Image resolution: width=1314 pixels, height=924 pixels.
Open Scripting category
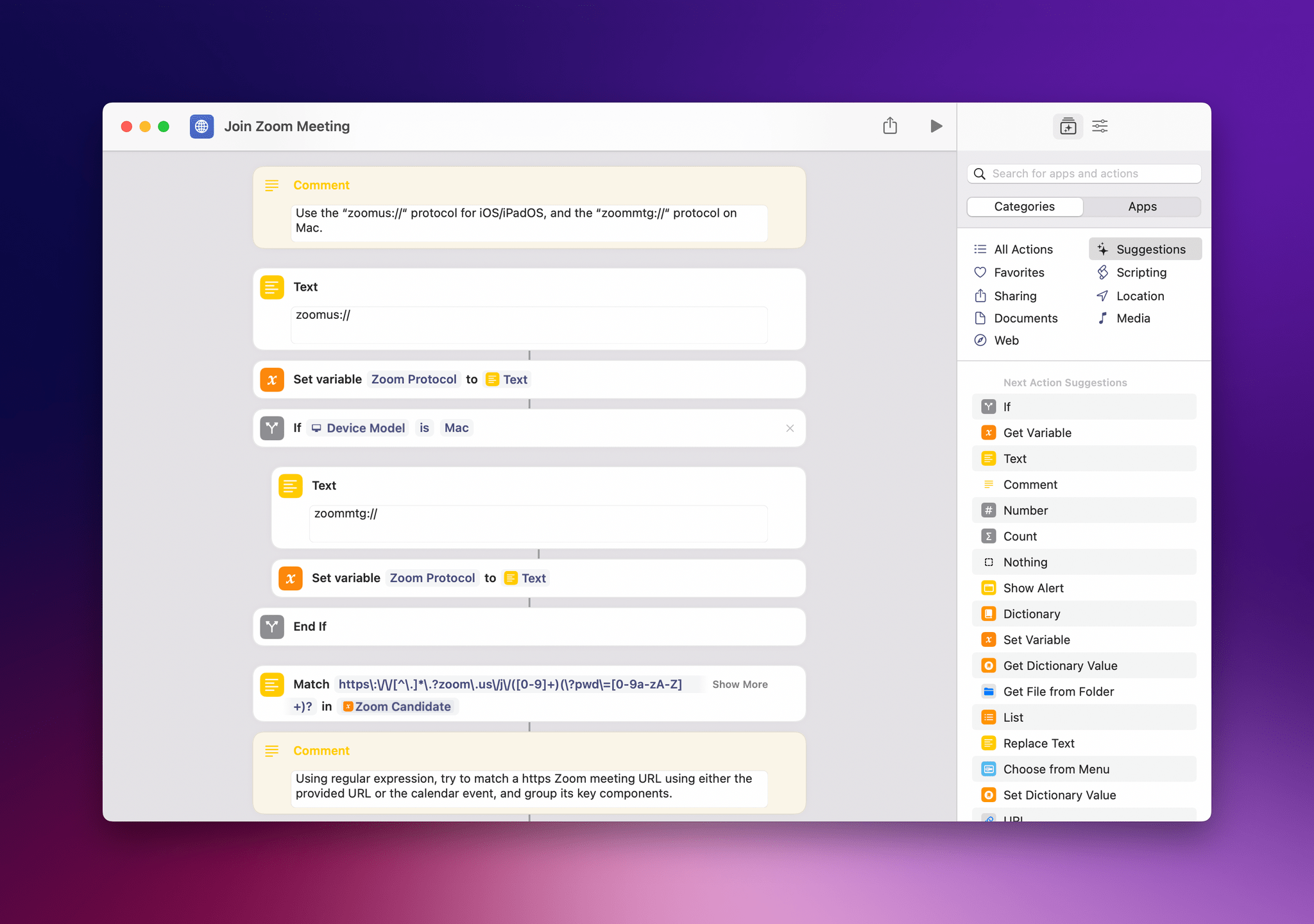tap(1141, 273)
